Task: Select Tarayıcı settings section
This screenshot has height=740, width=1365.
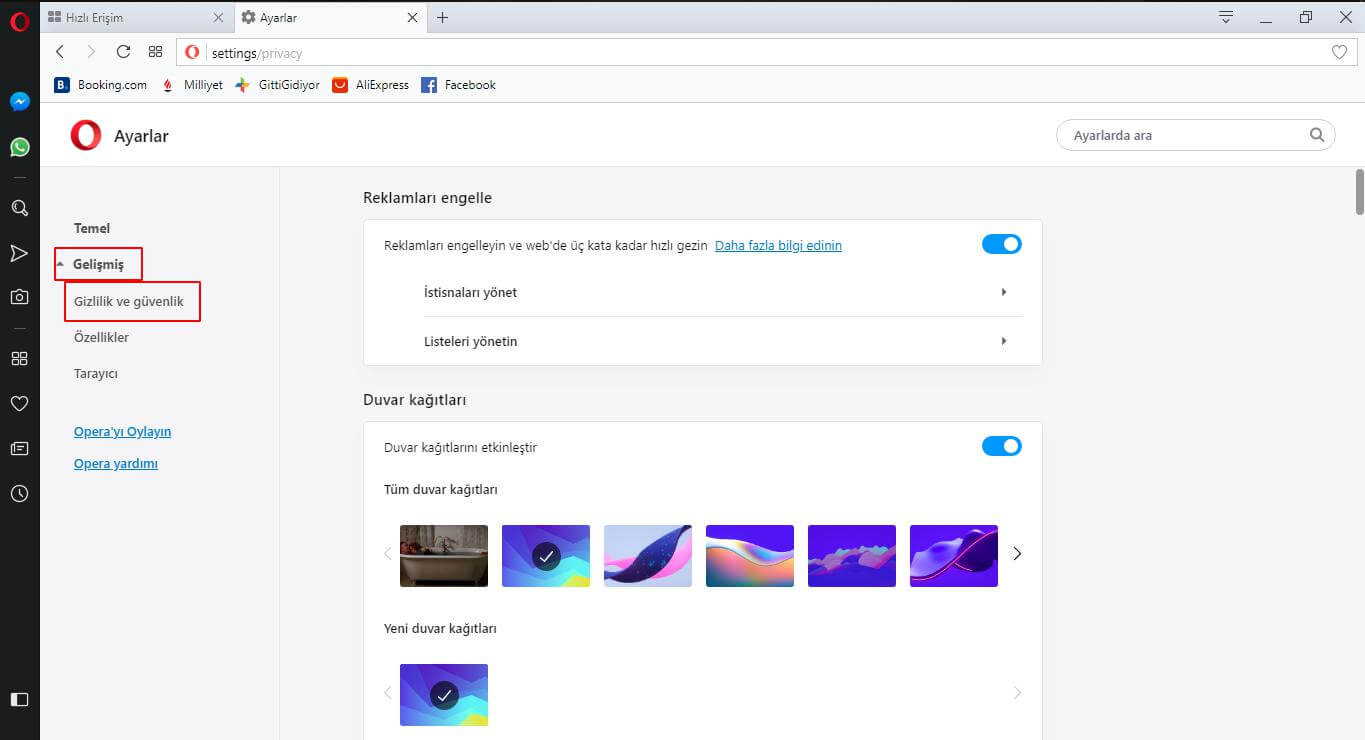Action: point(96,373)
